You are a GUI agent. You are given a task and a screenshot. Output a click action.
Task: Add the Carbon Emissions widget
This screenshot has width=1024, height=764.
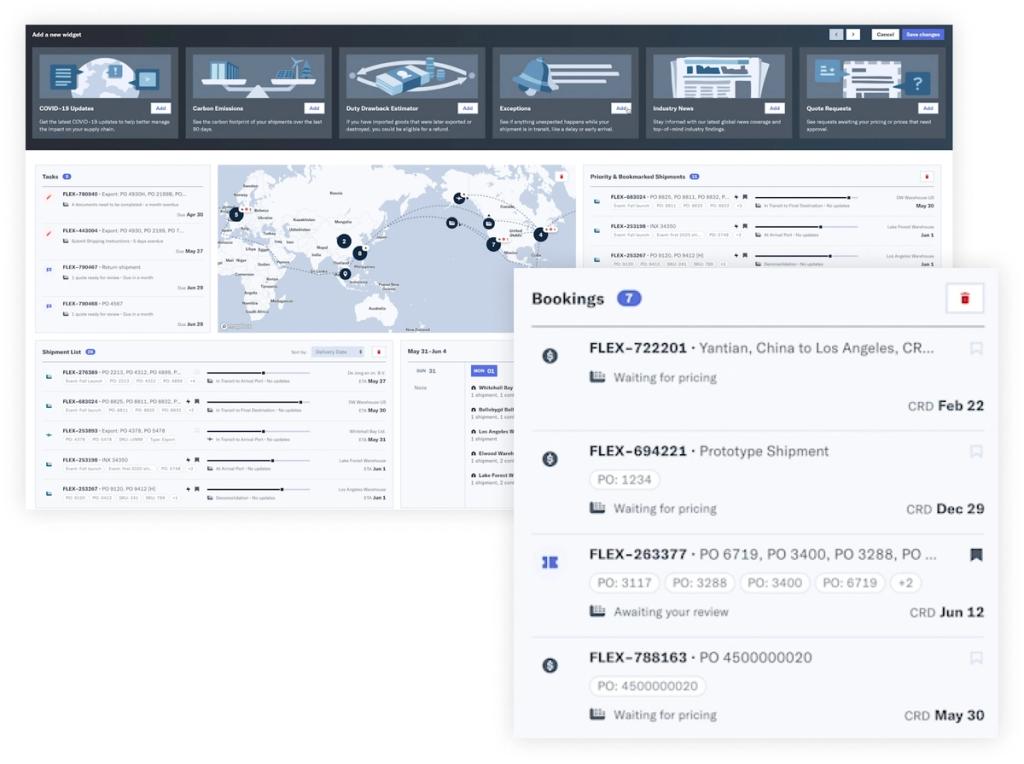click(x=314, y=108)
